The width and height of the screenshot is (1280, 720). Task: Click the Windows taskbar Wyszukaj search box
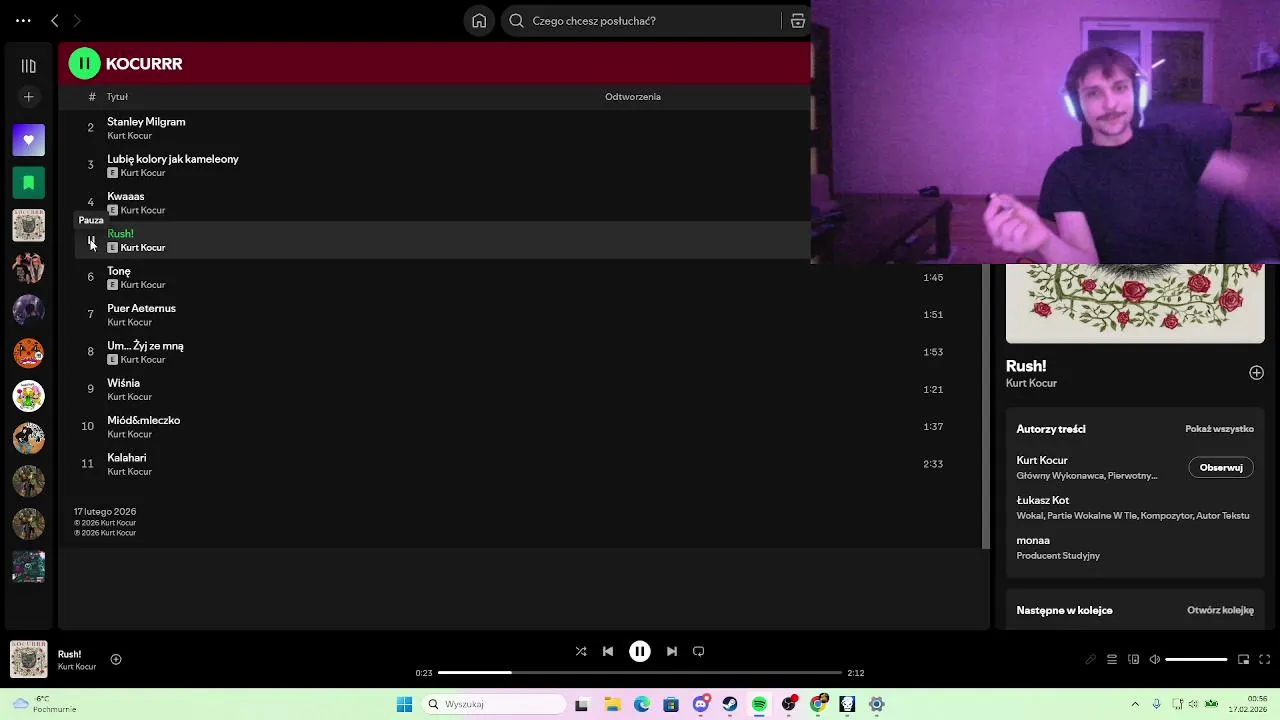click(x=494, y=704)
